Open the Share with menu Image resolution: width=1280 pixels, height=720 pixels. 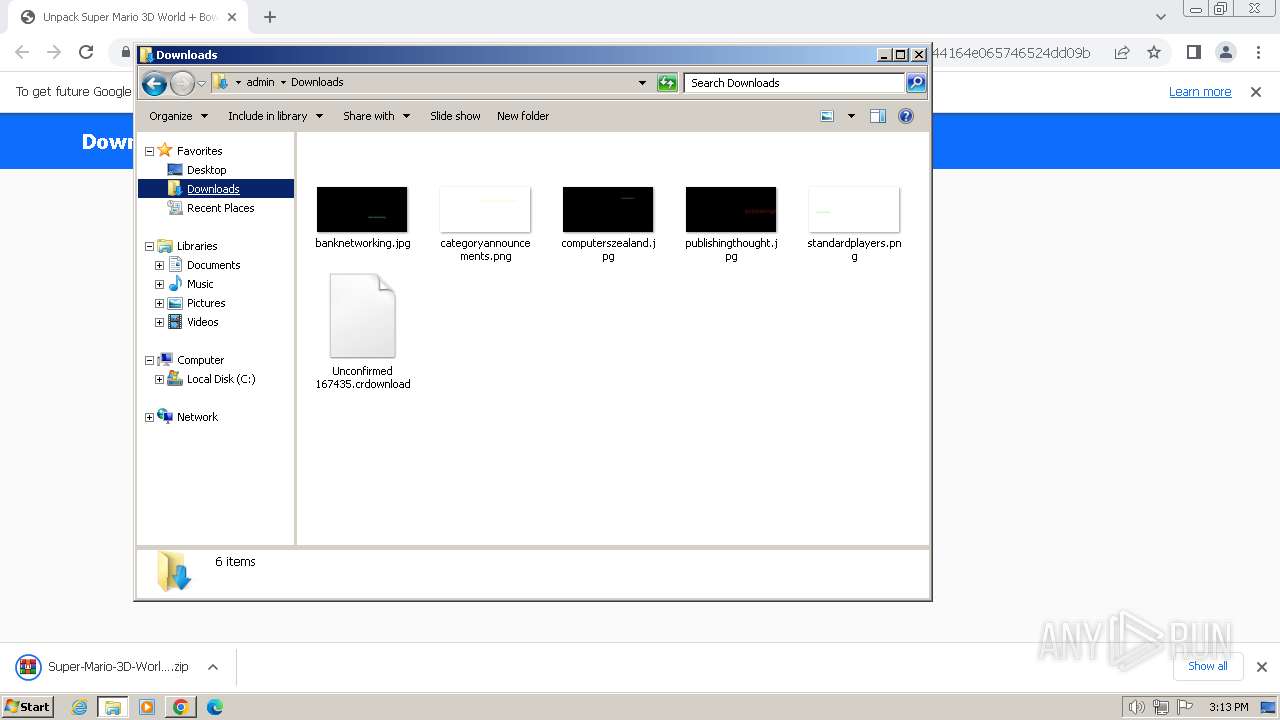click(x=376, y=116)
